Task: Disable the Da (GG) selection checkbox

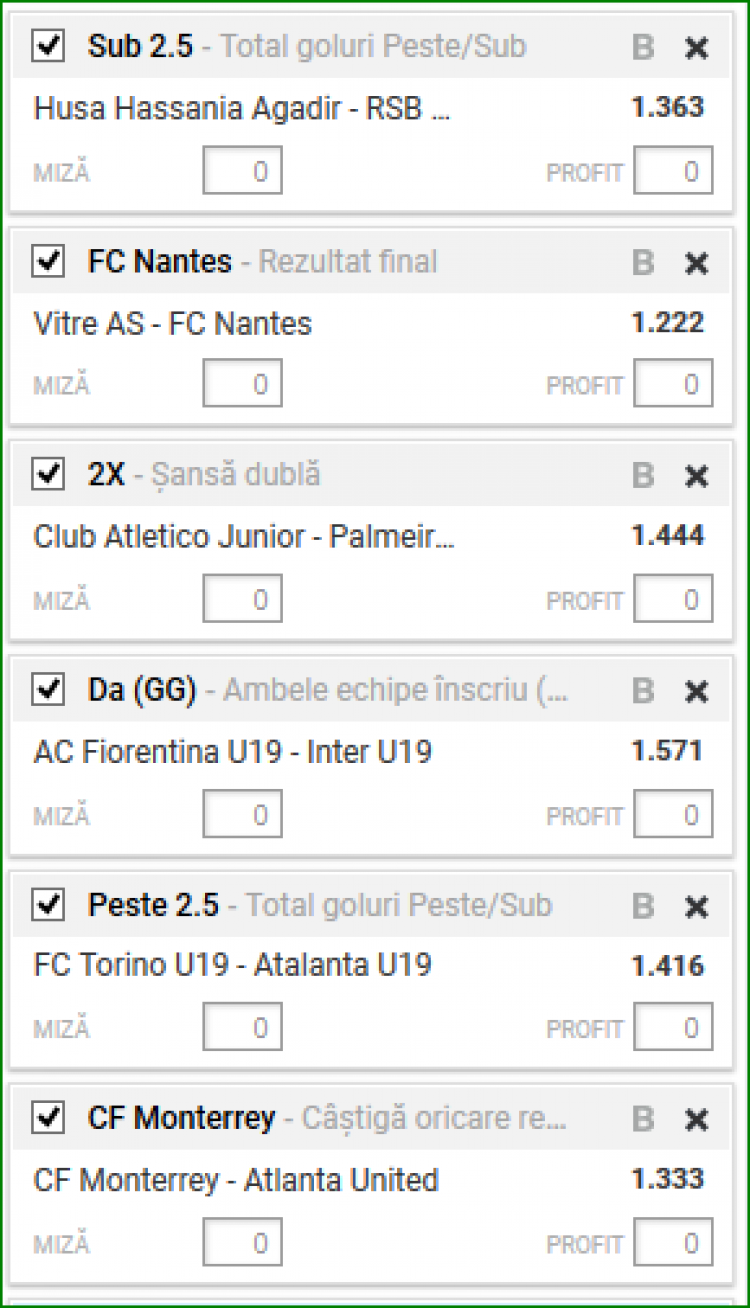Action: tap(48, 690)
